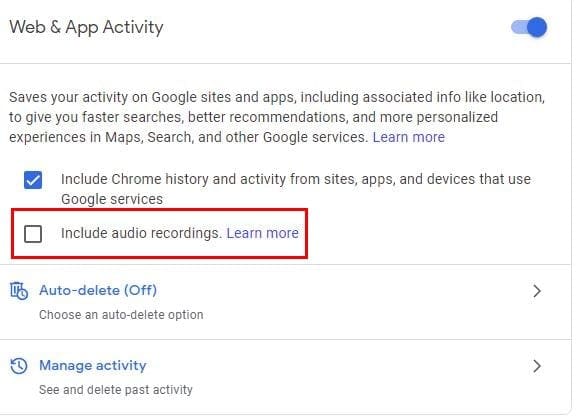Click the 'Google services' second label line

click(x=112, y=199)
